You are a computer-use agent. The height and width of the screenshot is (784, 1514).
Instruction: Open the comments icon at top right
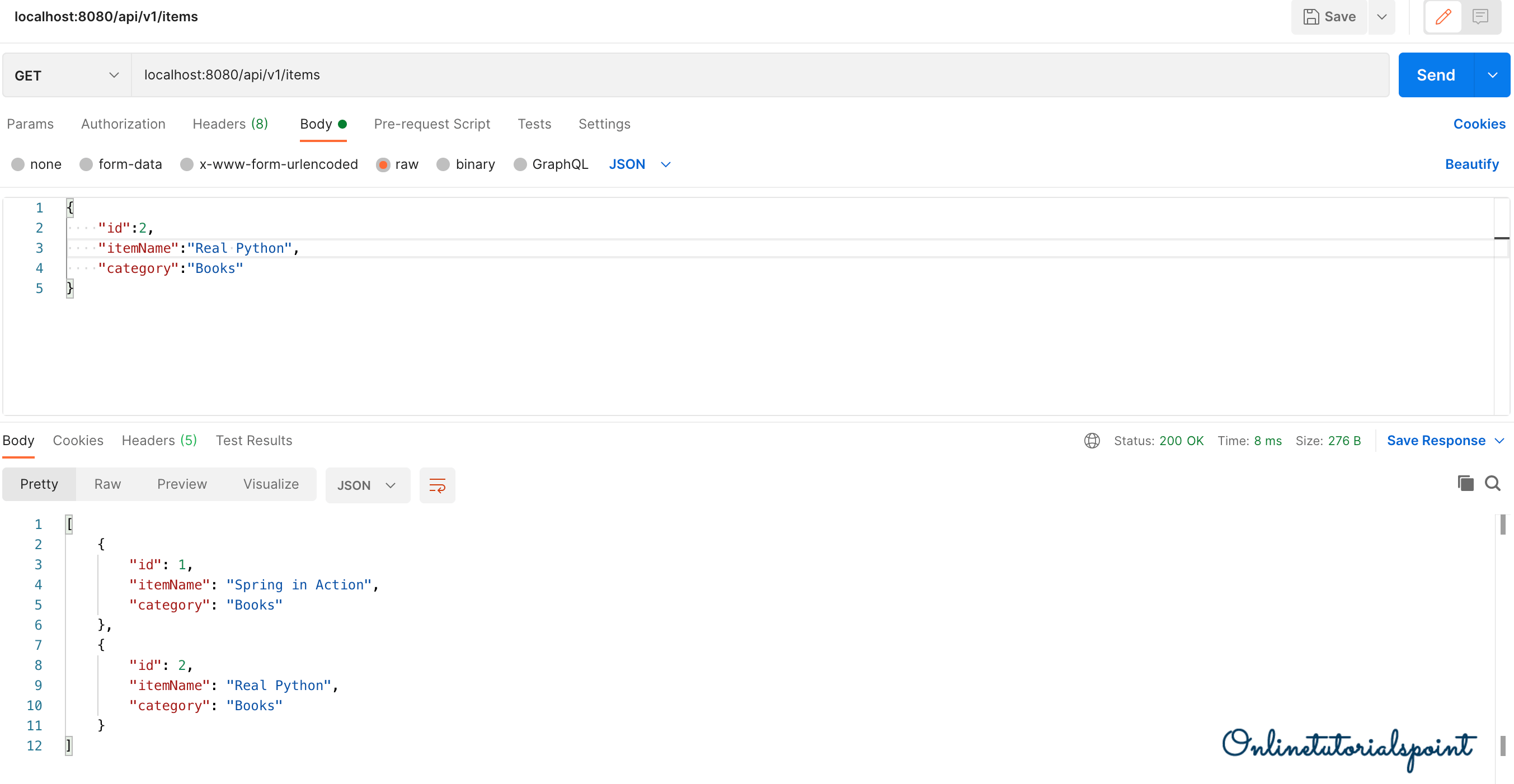point(1480,16)
